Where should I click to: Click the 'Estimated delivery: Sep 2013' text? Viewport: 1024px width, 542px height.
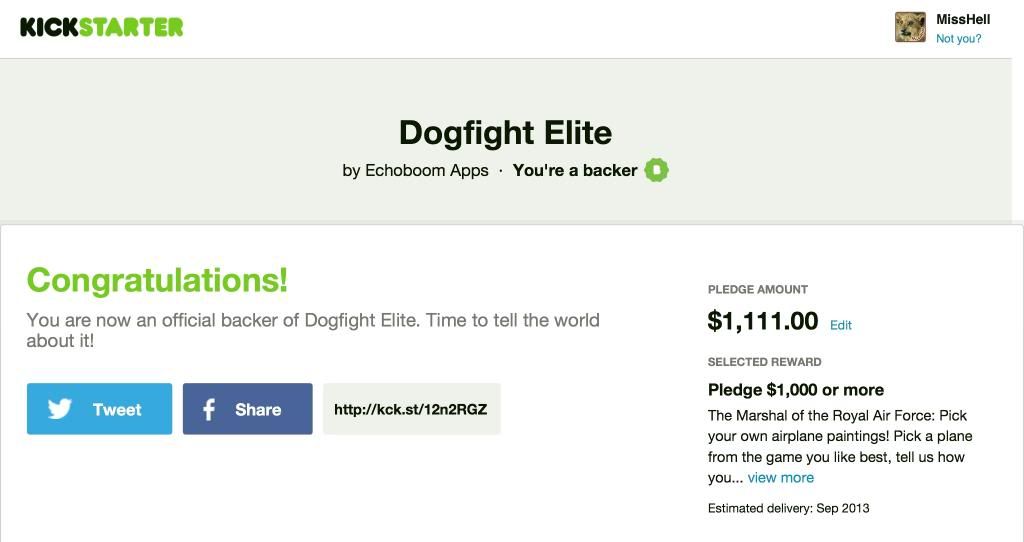[x=788, y=508]
